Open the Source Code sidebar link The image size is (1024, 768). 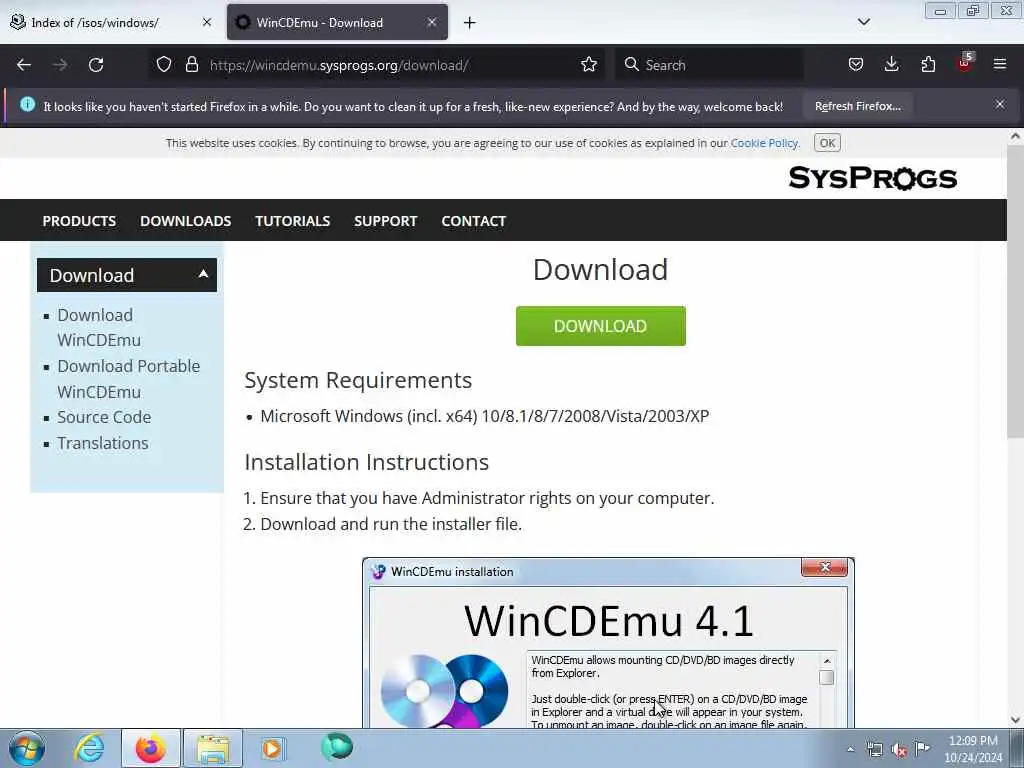(x=104, y=417)
